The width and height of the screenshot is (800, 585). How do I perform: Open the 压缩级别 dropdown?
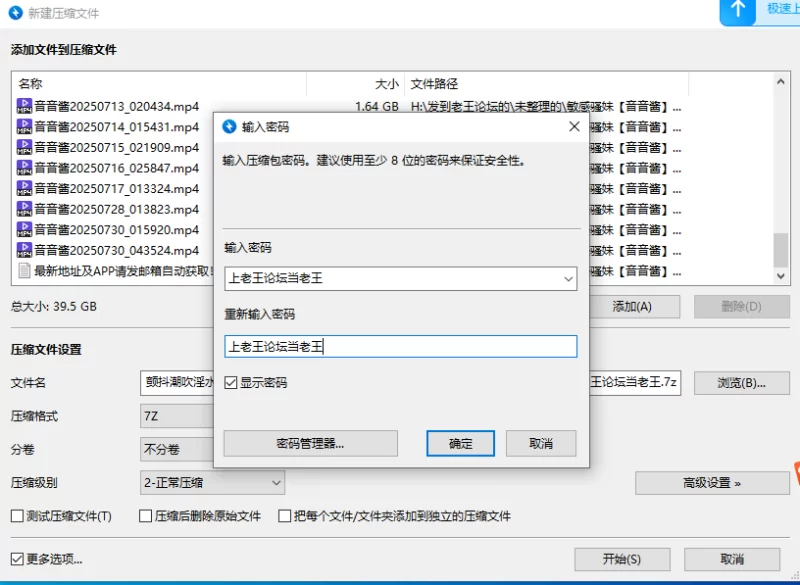[212, 482]
